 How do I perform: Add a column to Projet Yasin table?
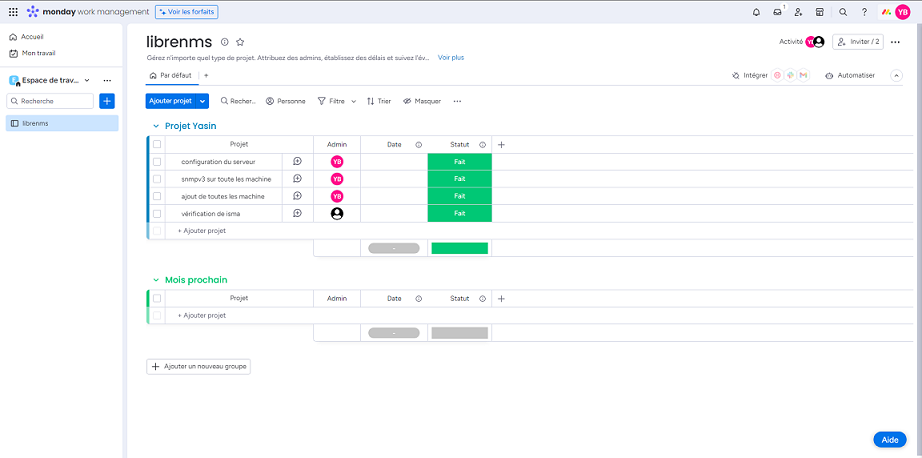[501, 144]
